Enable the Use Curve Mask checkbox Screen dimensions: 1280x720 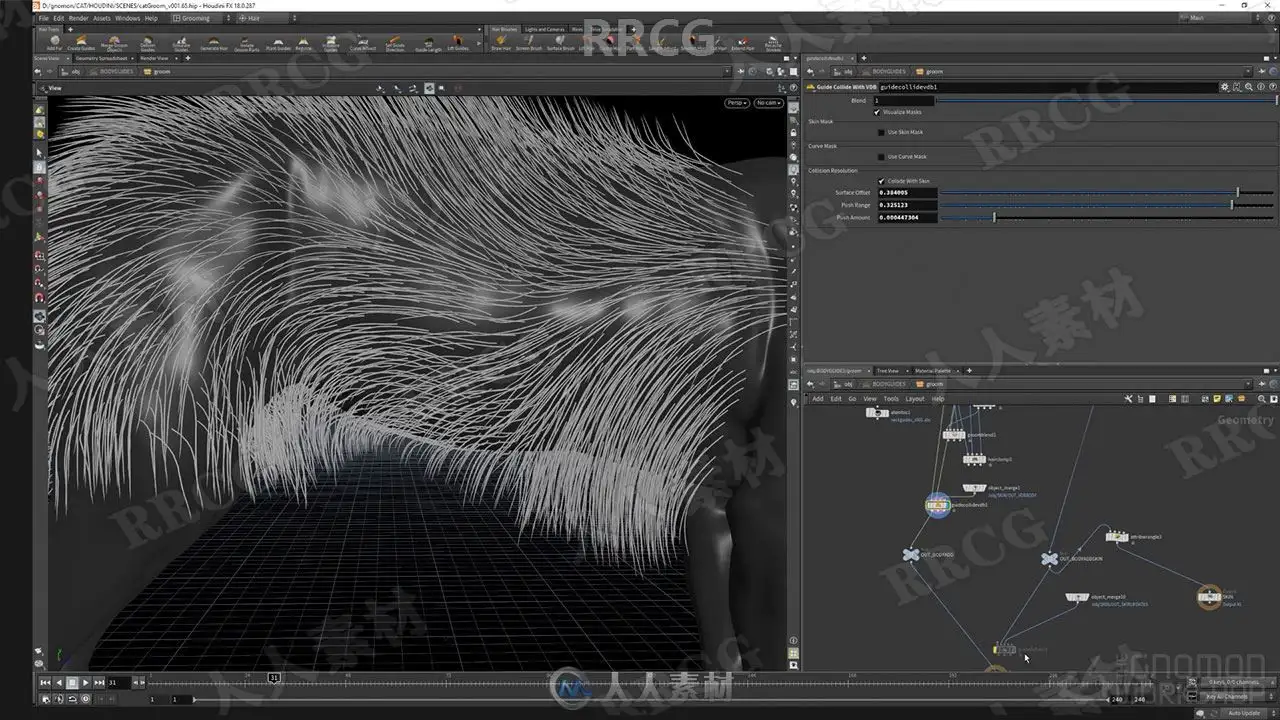pos(881,157)
